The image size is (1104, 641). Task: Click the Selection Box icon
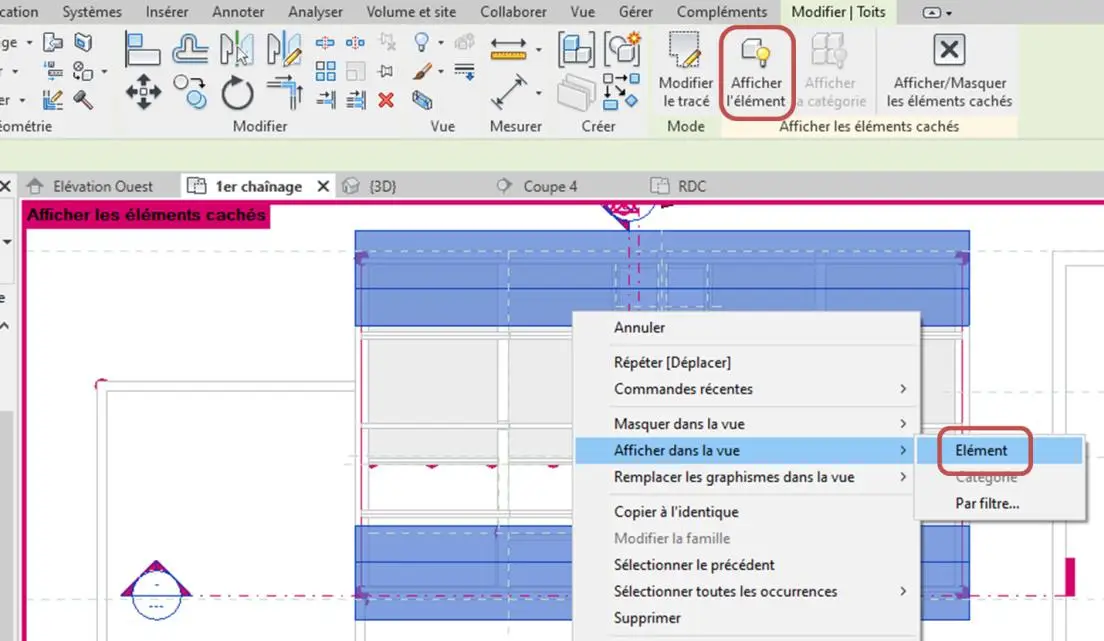tap(422, 100)
